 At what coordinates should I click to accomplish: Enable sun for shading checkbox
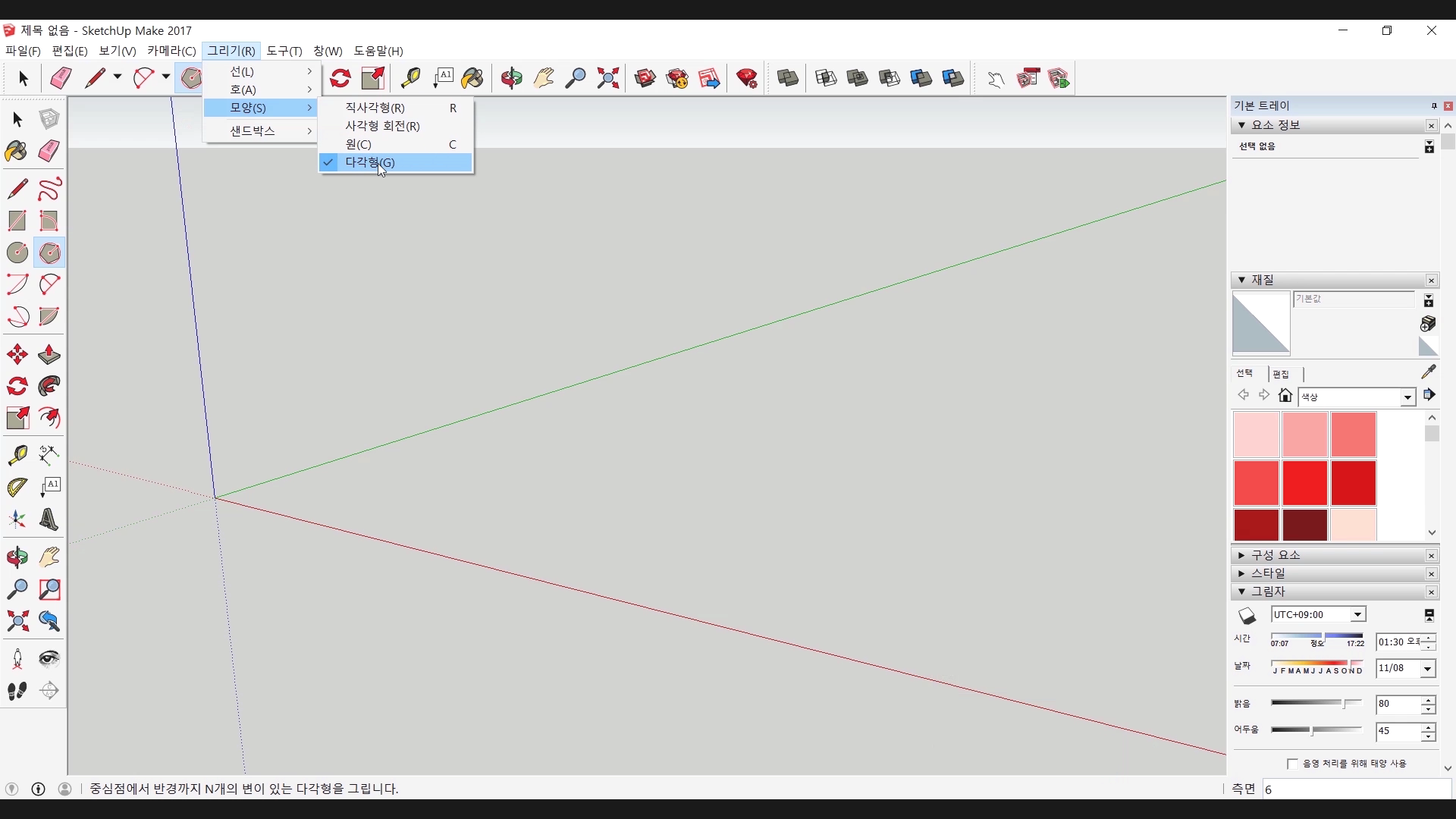pos(1292,764)
